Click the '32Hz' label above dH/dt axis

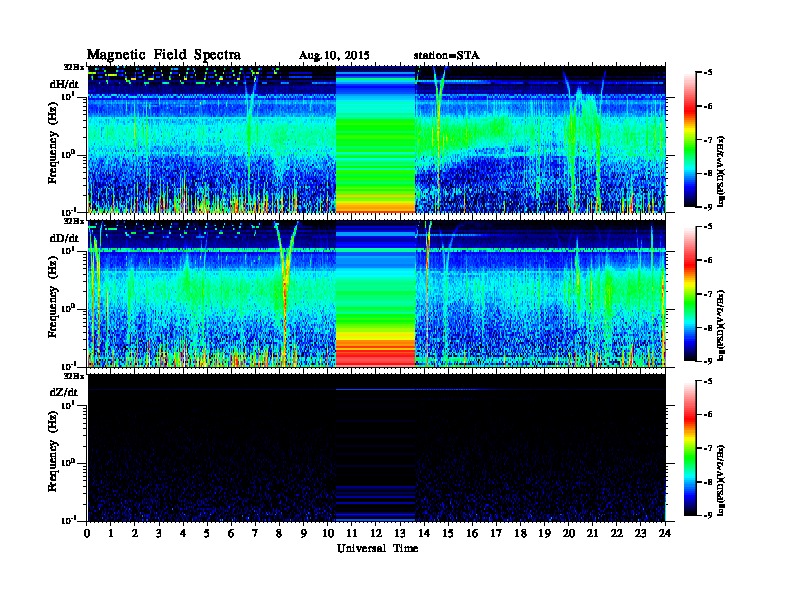point(74,66)
